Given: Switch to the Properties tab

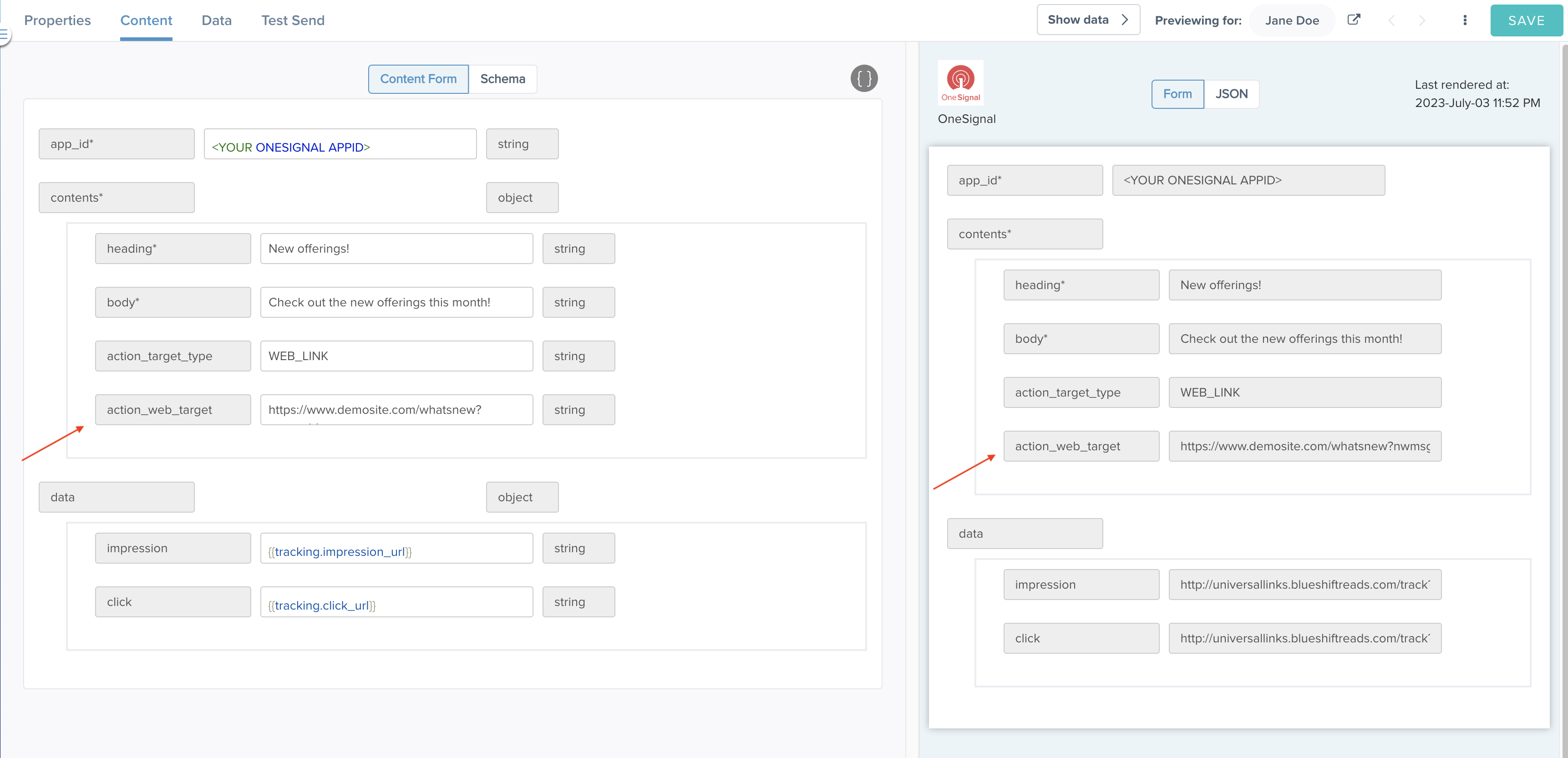Looking at the screenshot, I should tap(57, 20).
